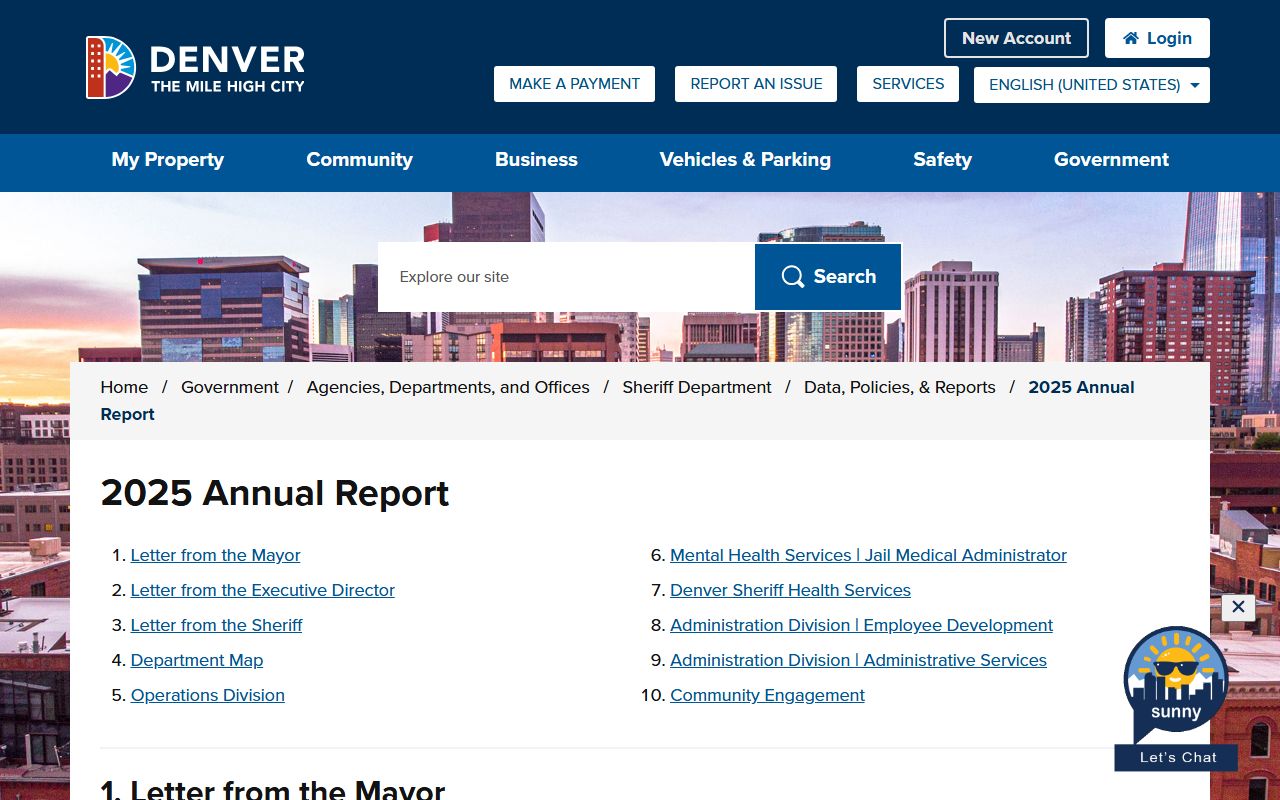The height and width of the screenshot is (800, 1280).
Task: Click the Denver Mile High City logo
Action: coord(195,68)
